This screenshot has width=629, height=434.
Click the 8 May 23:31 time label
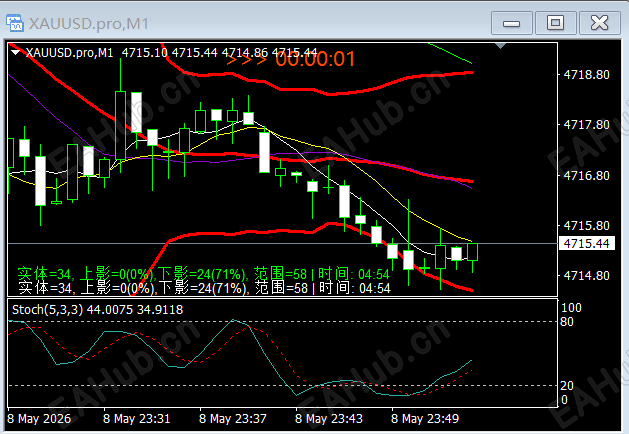[x=136, y=419]
